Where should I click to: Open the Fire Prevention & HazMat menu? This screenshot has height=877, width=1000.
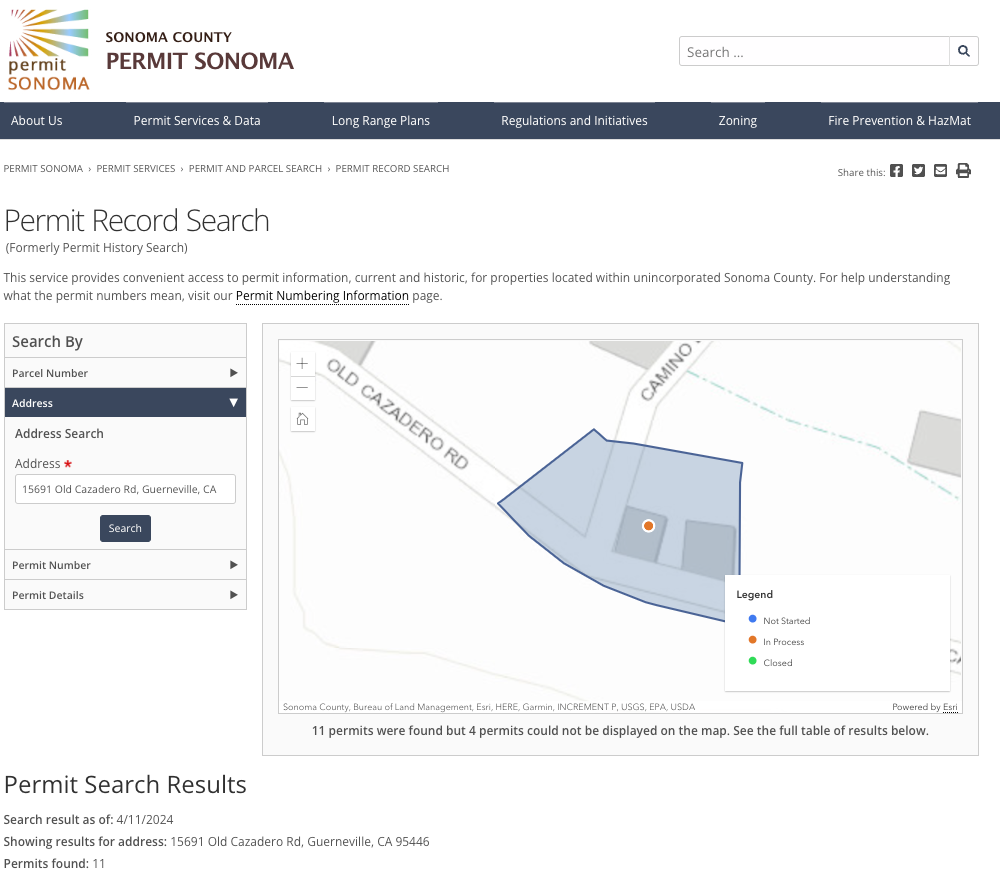click(899, 121)
